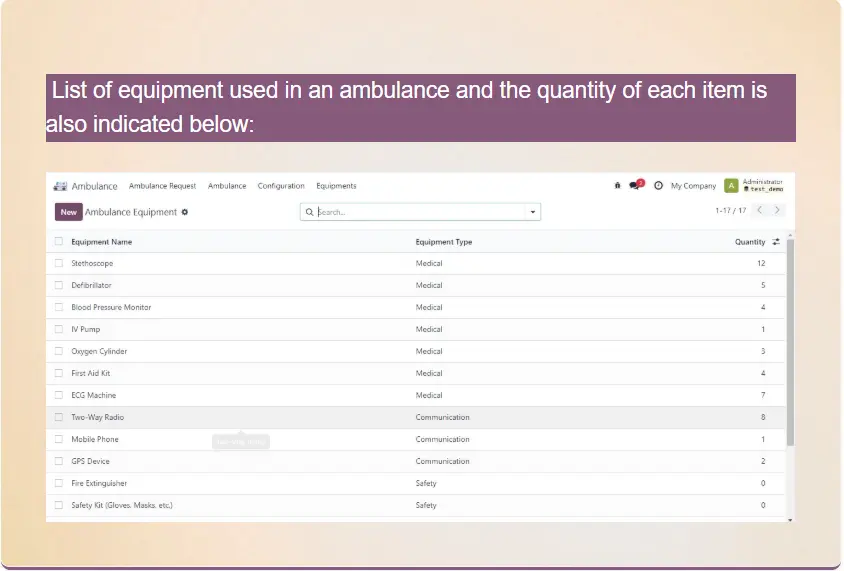Go to previous page with left chevron

(x=759, y=210)
